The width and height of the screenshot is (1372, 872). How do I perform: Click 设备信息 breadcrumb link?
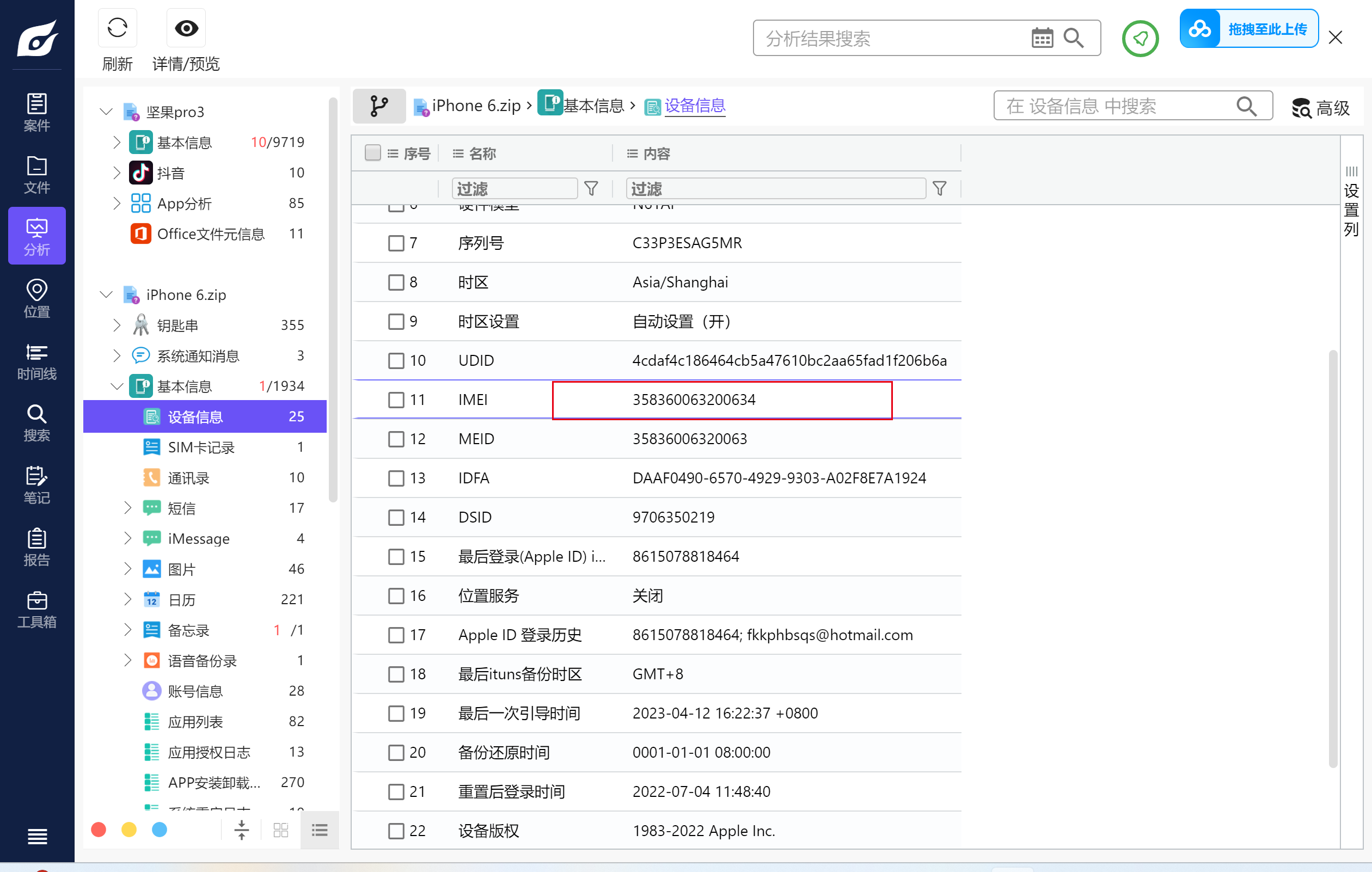coord(695,106)
